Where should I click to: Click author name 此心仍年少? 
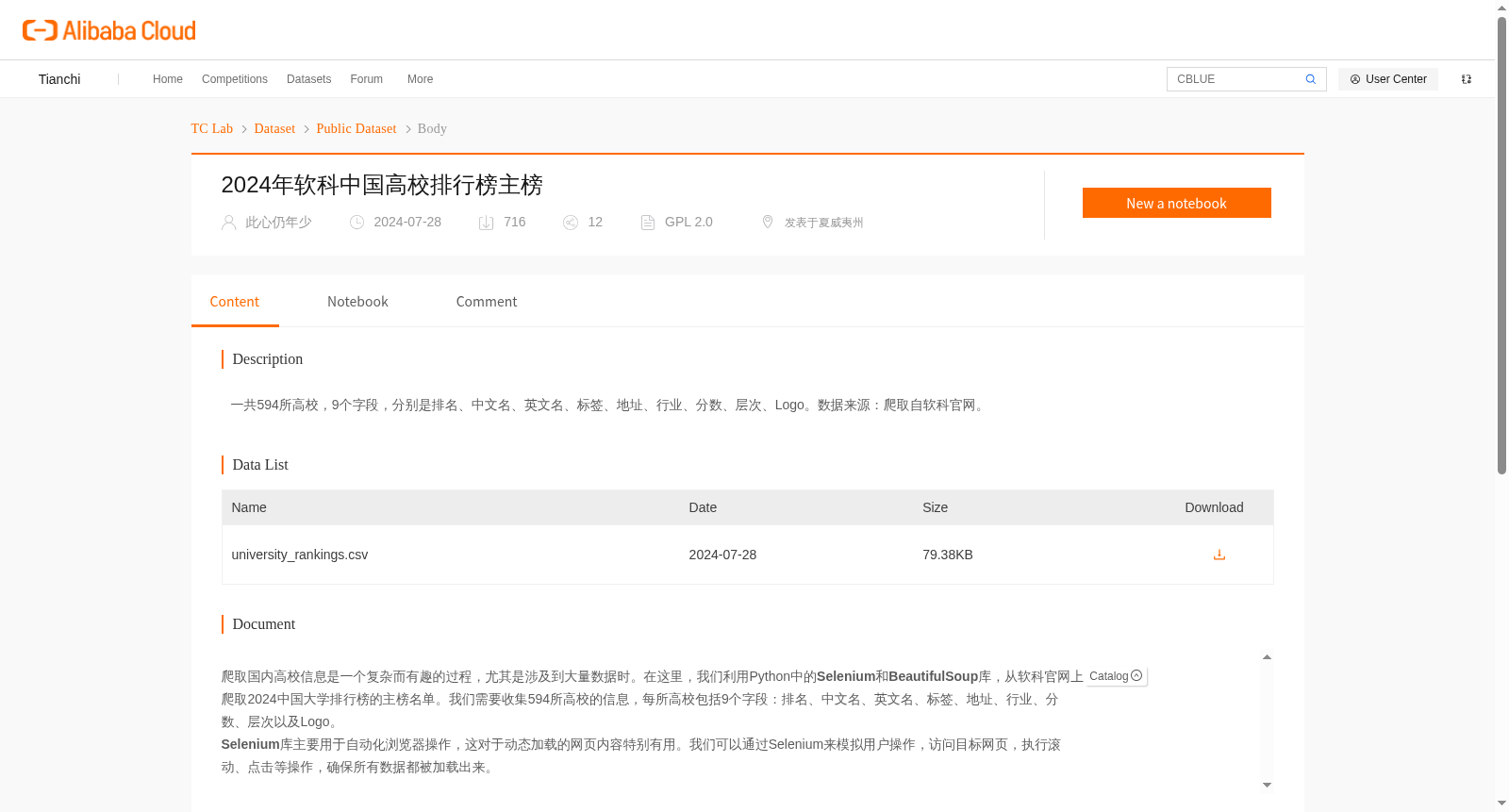(278, 223)
